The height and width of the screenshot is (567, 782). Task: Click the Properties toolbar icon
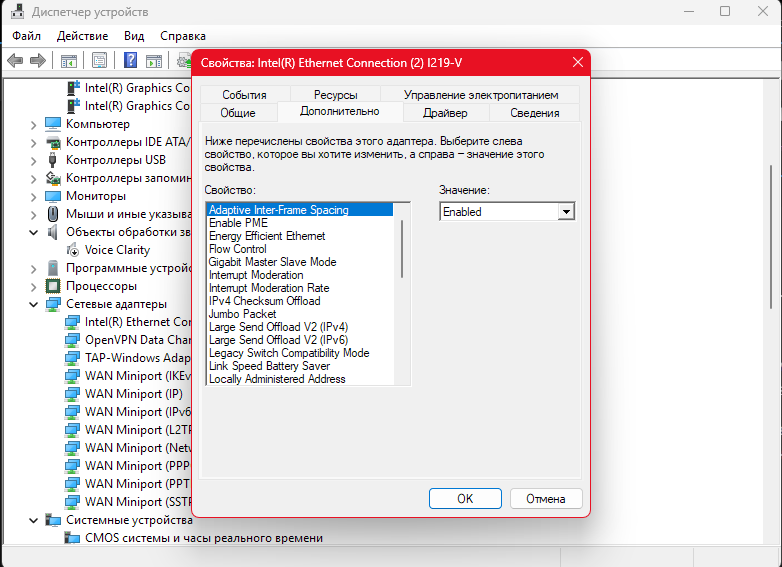tap(99, 61)
